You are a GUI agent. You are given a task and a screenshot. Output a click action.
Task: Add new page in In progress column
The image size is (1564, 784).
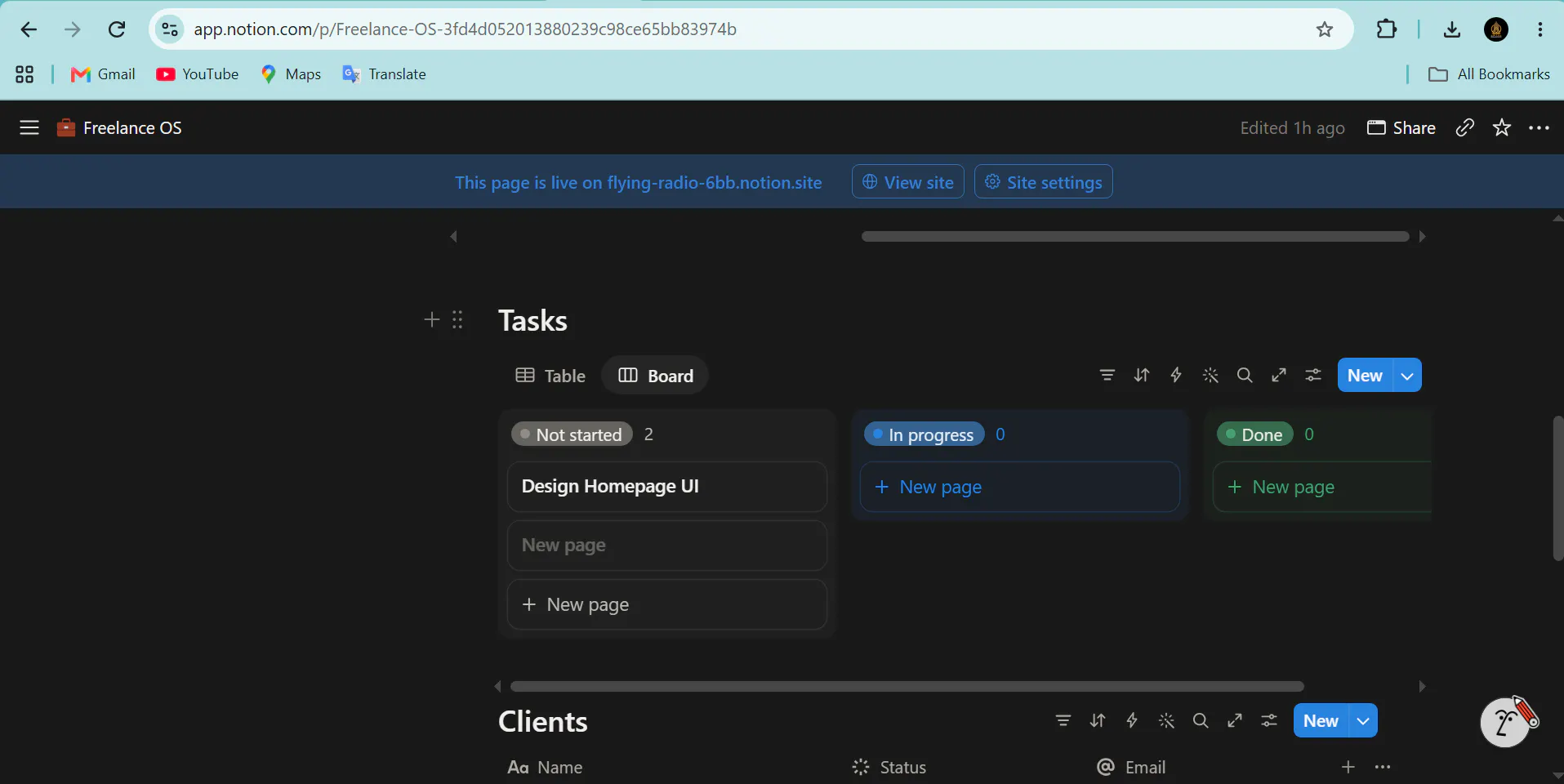point(1020,487)
